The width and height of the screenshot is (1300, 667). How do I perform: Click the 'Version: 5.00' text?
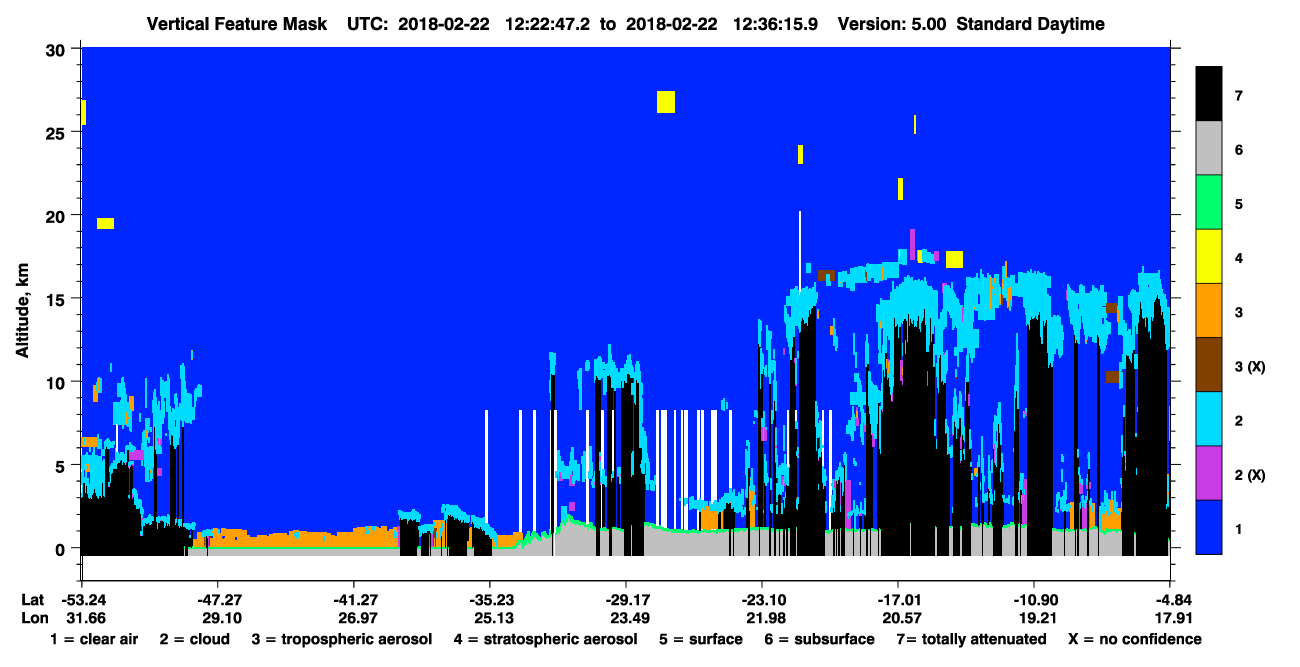coord(891,24)
